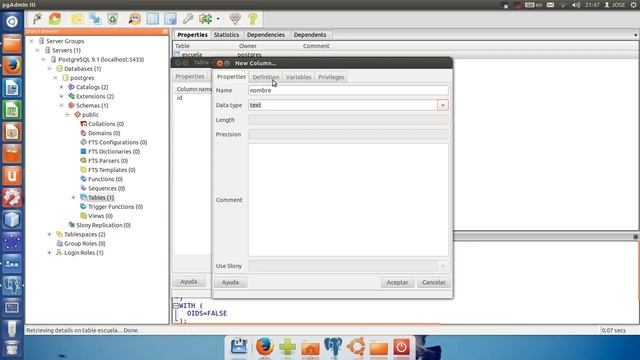The width and height of the screenshot is (640, 360).
Task: Select Functions (0) in object tree
Action: tap(105, 179)
